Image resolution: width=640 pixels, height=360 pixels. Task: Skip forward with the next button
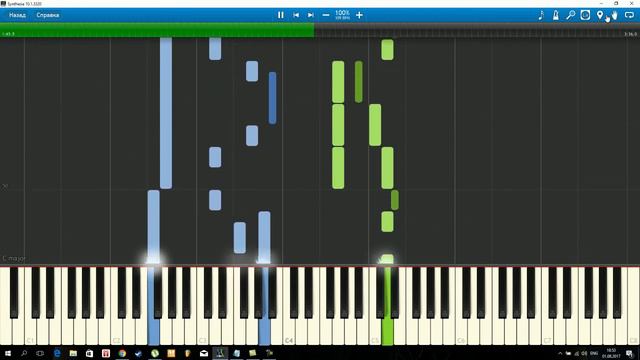click(x=311, y=15)
